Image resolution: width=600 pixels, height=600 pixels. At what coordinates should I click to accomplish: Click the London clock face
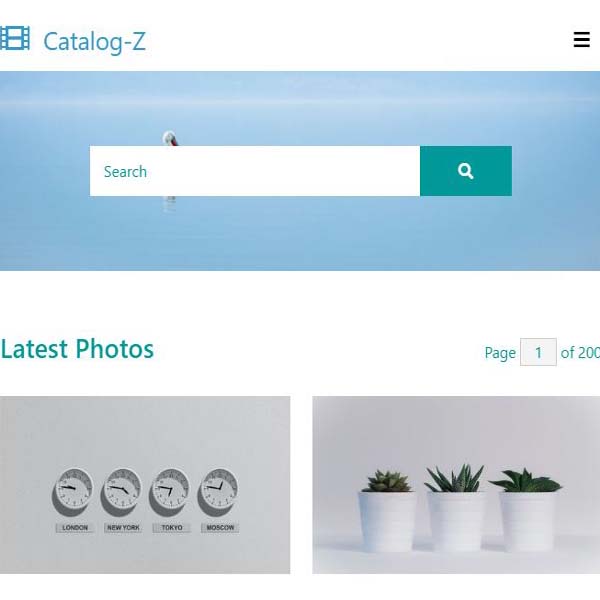click(x=74, y=488)
